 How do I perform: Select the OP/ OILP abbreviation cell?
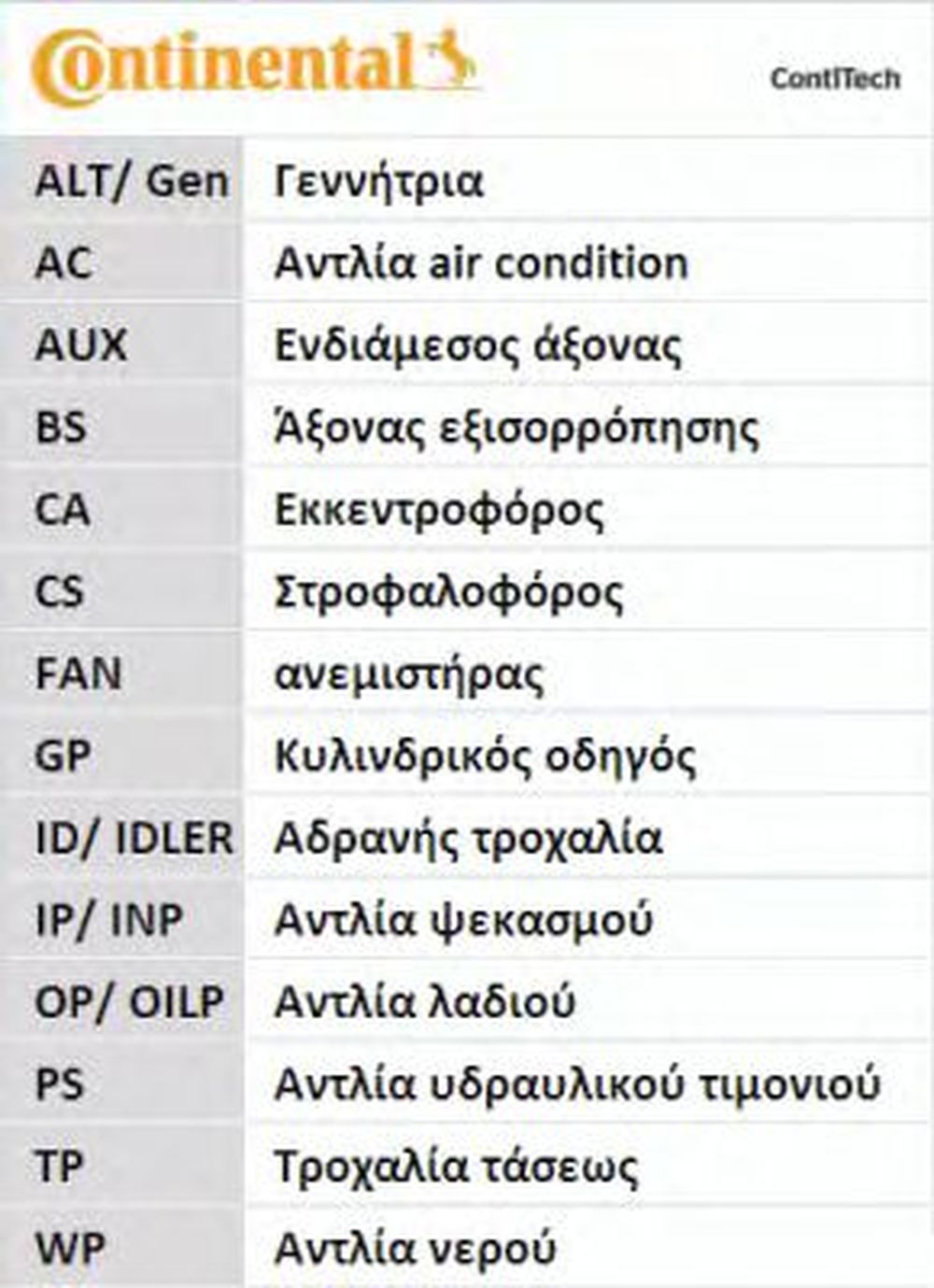[x=129, y=1003]
